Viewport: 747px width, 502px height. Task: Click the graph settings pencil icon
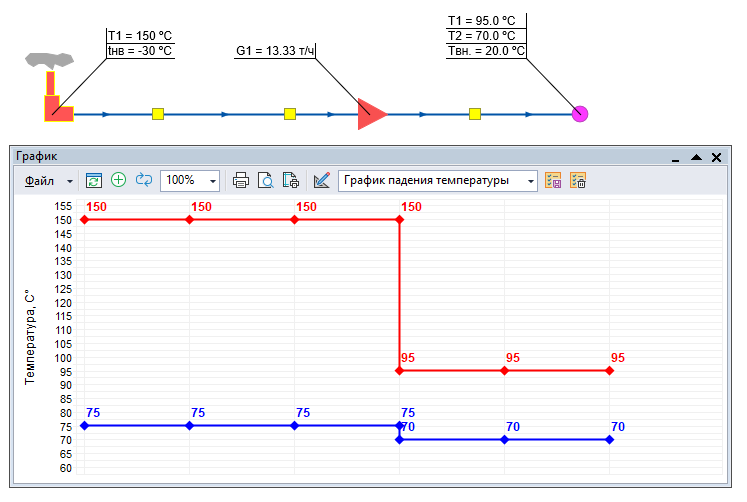click(321, 180)
